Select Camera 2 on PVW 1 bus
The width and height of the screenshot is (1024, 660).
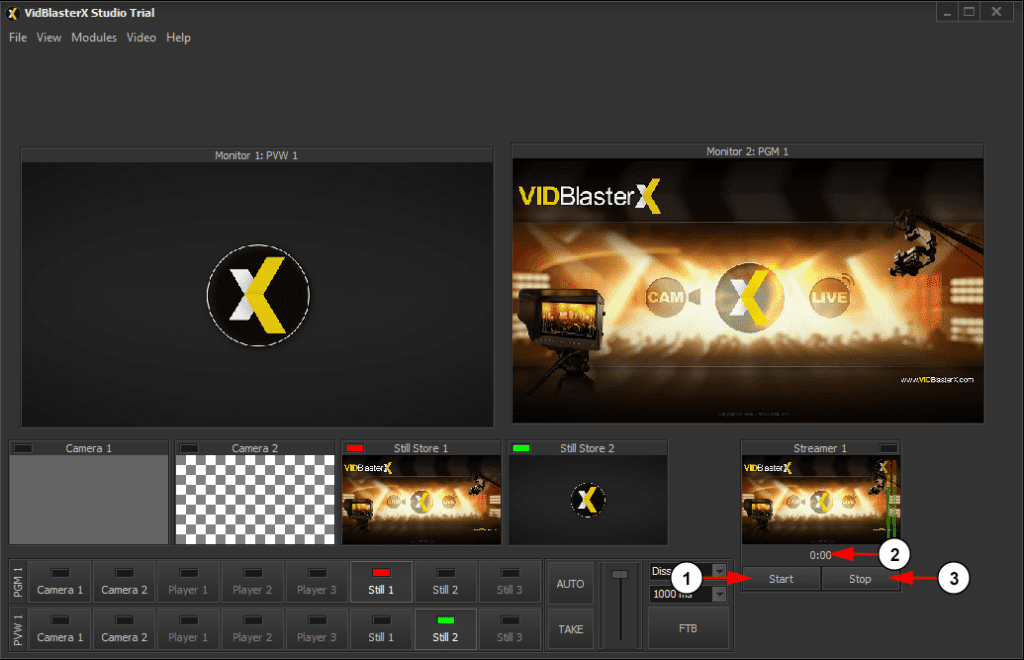124,629
